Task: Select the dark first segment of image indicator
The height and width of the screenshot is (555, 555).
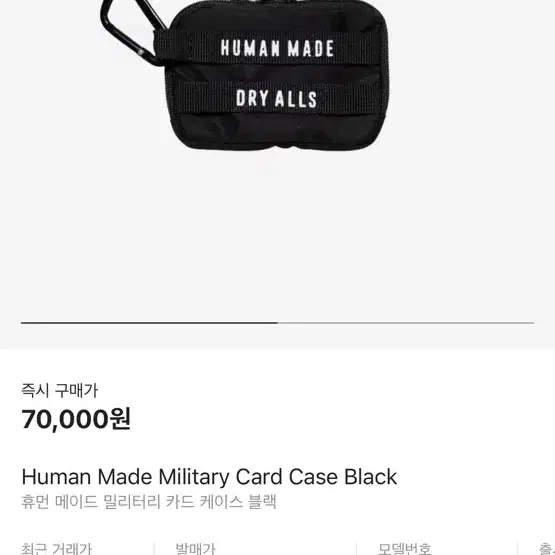Action: coord(149,323)
